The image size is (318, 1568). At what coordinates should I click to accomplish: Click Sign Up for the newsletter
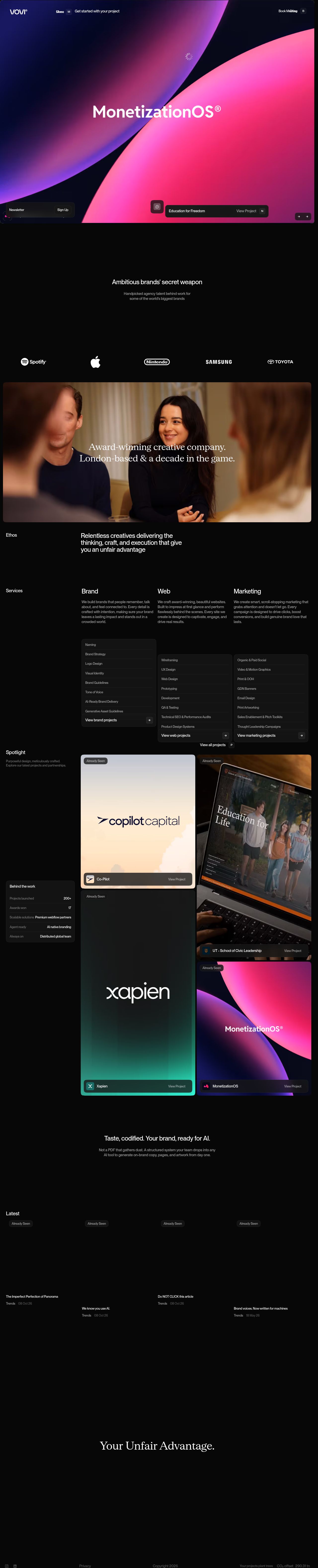[63, 210]
